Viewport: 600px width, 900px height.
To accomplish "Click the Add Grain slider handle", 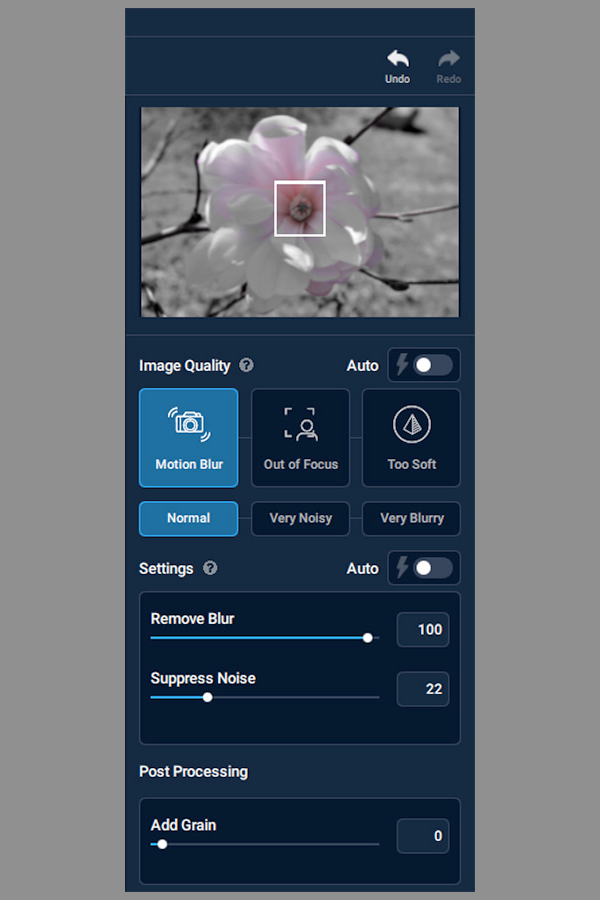I will coord(162,844).
